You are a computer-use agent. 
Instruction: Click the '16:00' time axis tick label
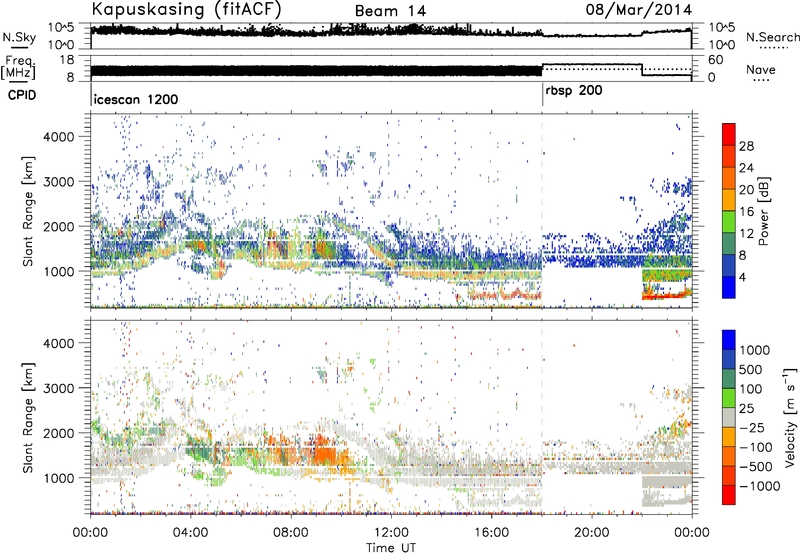[x=491, y=533]
